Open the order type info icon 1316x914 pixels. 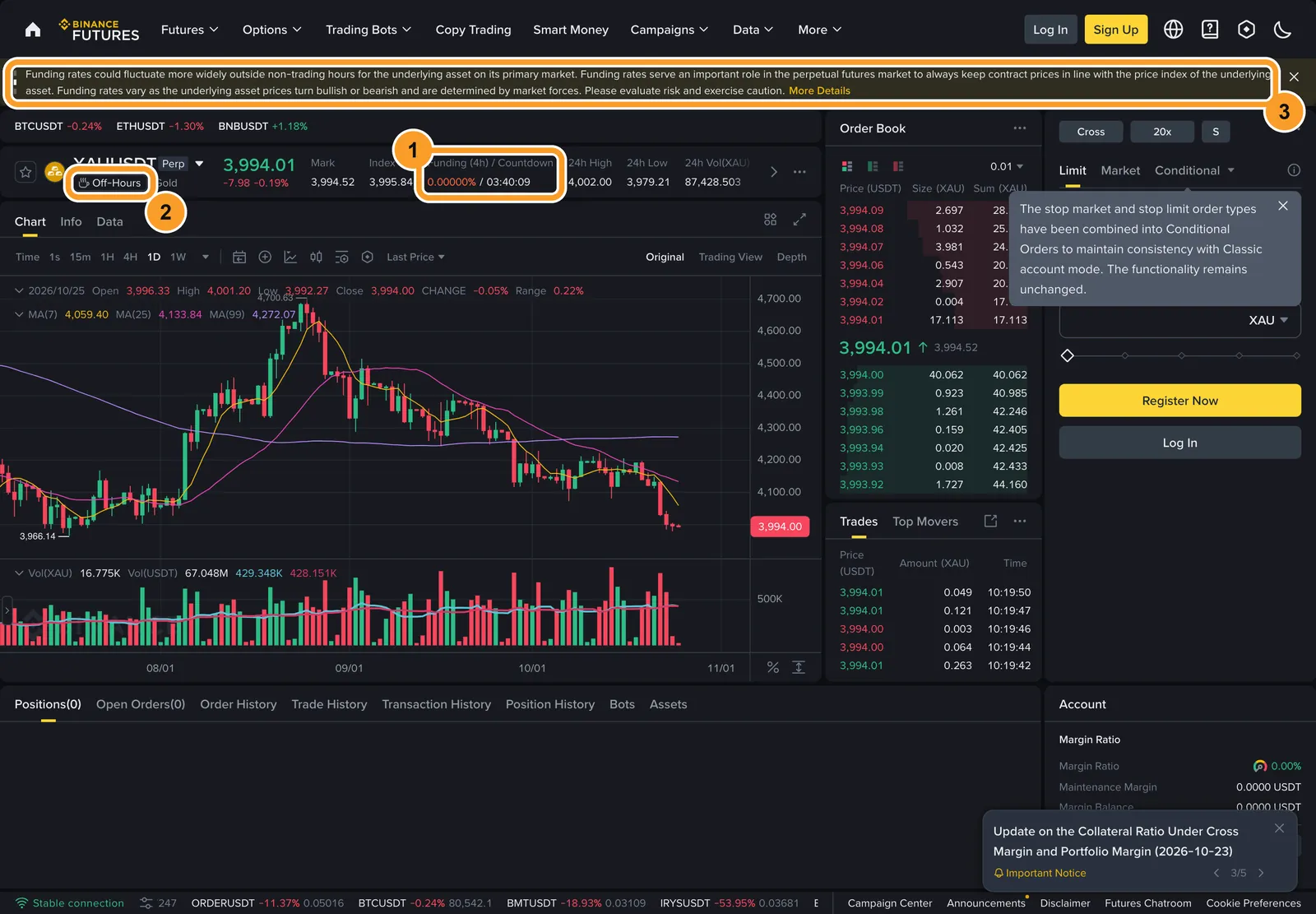pyautogui.click(x=1294, y=170)
